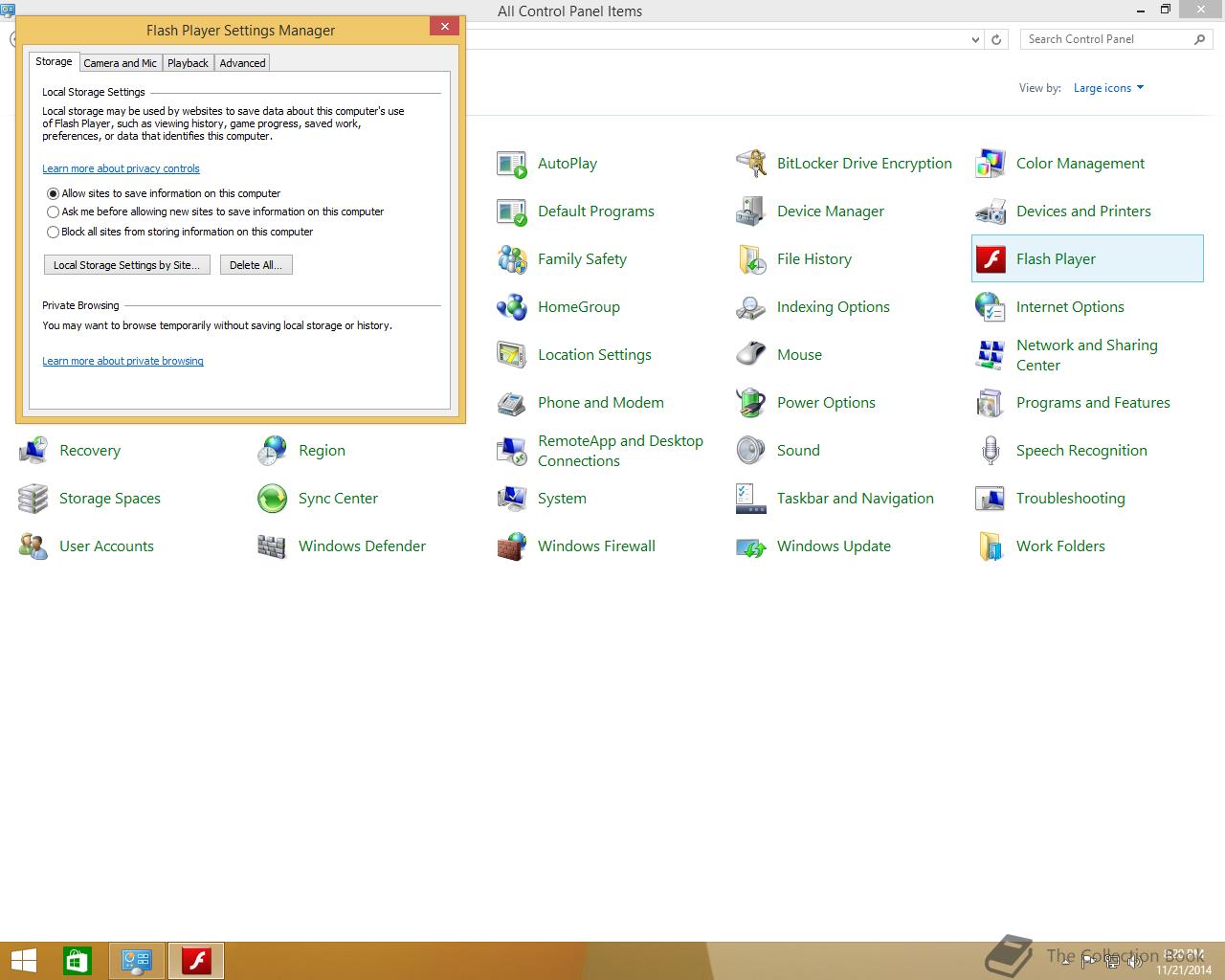1225x980 pixels.
Task: Open Learn more about privacy controls link
Action: click(121, 168)
